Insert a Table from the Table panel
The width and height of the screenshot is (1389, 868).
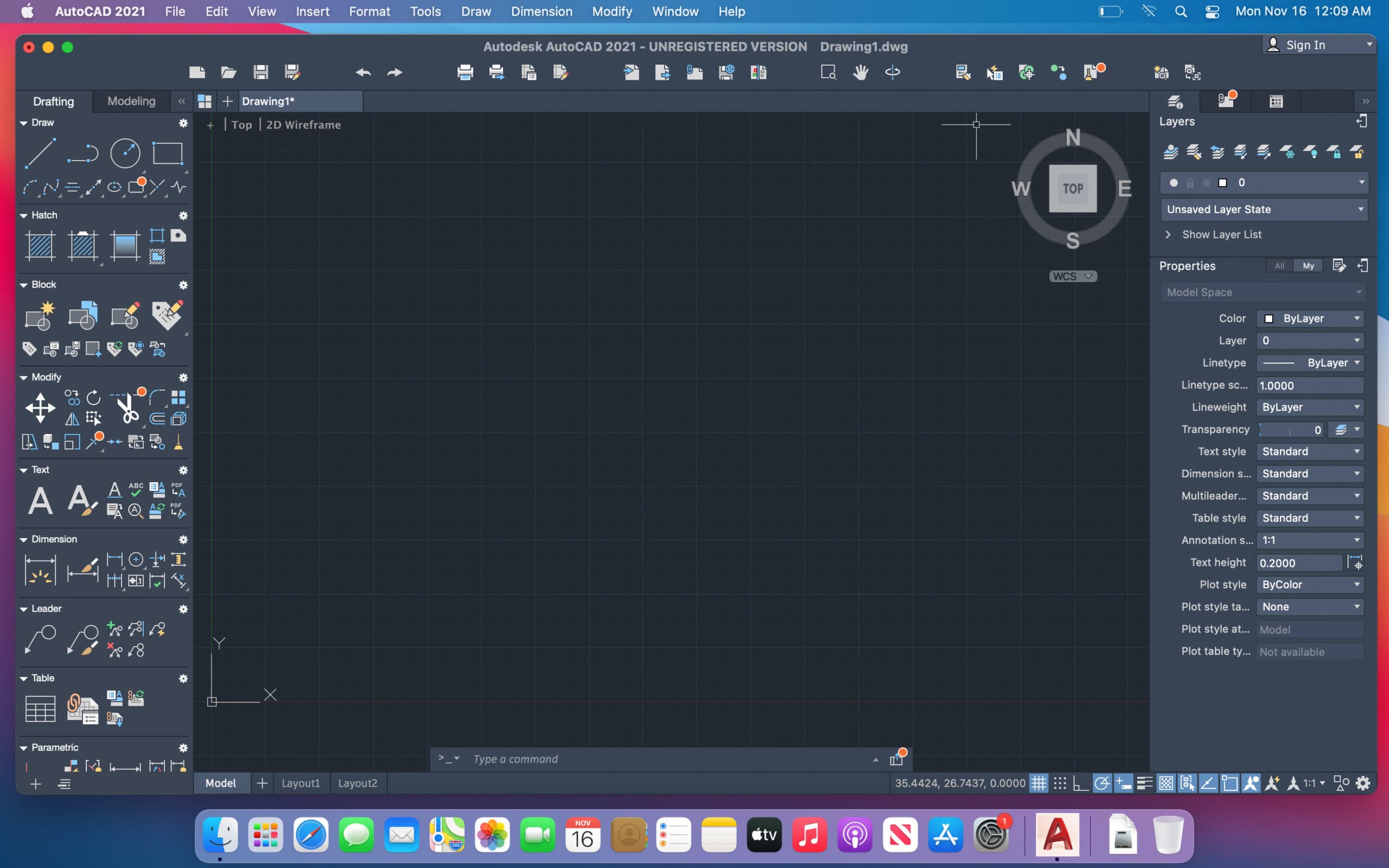39,708
